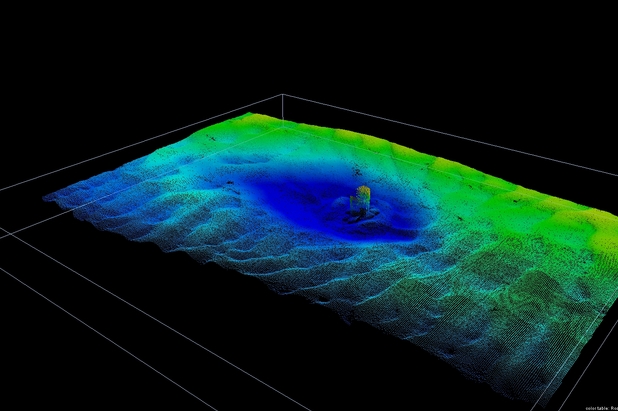Click the dark shadow at the pillar base
This screenshot has width=618, height=411.
point(358,213)
